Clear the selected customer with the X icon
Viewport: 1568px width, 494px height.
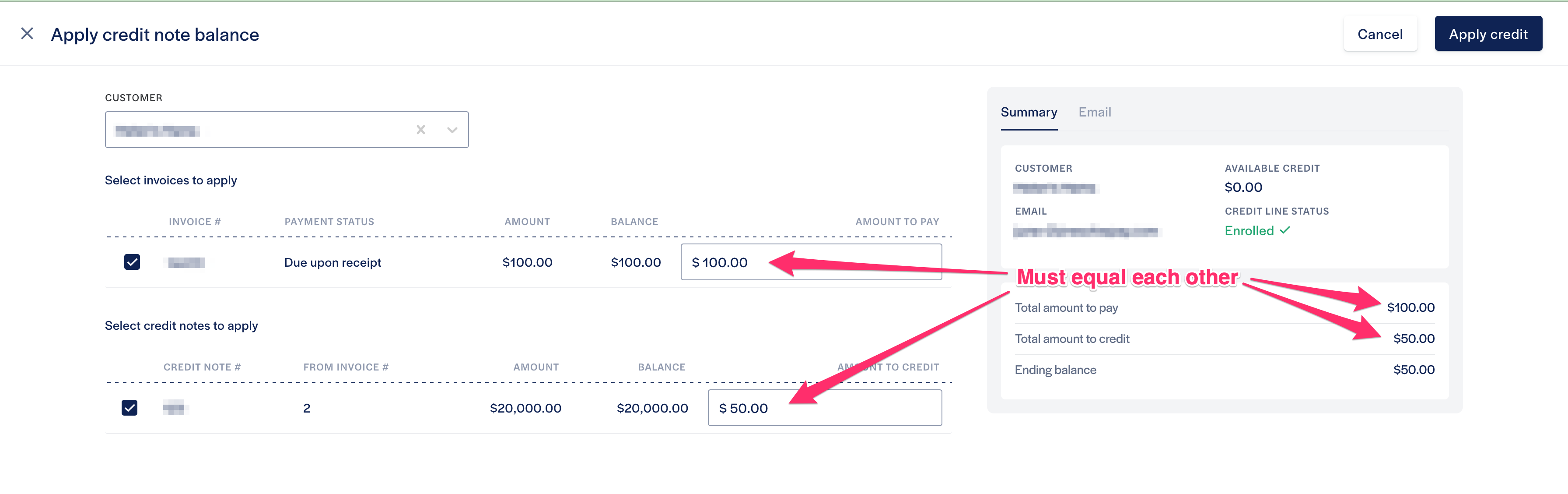(x=420, y=130)
